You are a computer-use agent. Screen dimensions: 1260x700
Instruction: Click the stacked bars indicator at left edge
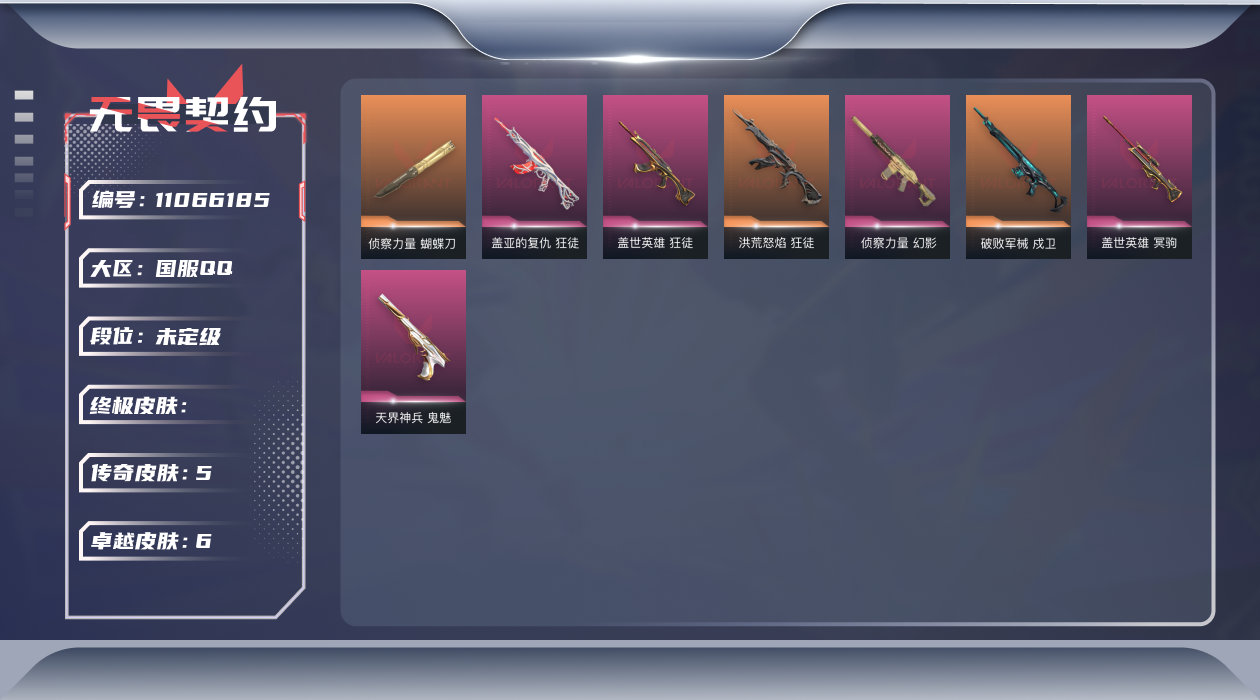tap(24, 153)
